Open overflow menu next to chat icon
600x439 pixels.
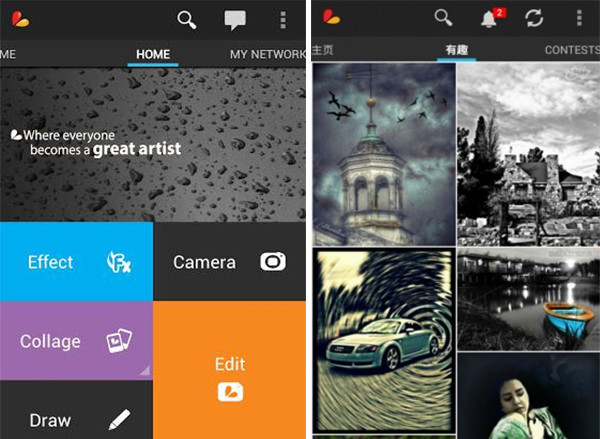pos(283,19)
